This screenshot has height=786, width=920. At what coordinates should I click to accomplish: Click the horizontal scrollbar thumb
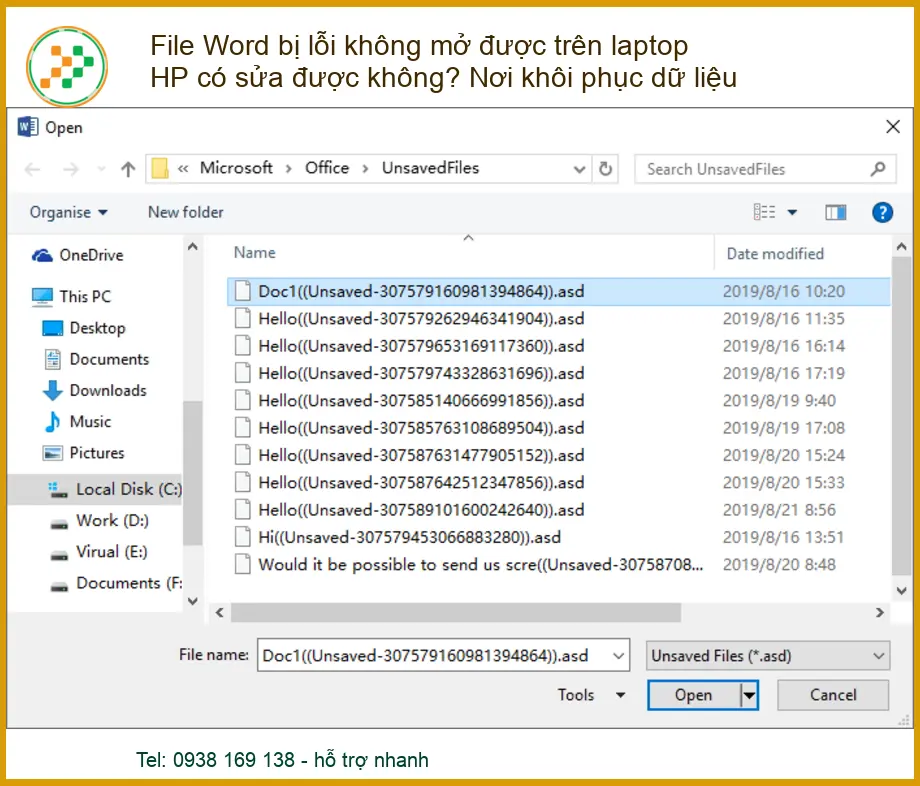tap(456, 613)
